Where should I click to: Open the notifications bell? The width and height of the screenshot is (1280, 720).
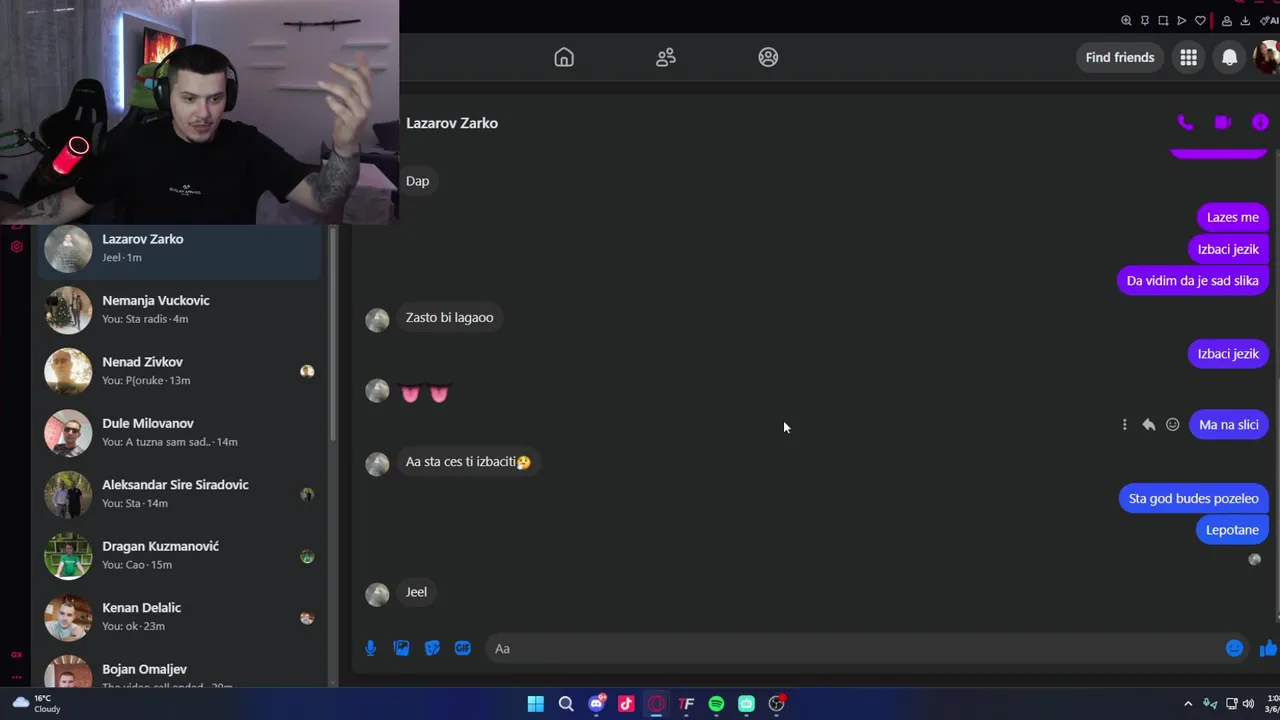[x=1229, y=57]
